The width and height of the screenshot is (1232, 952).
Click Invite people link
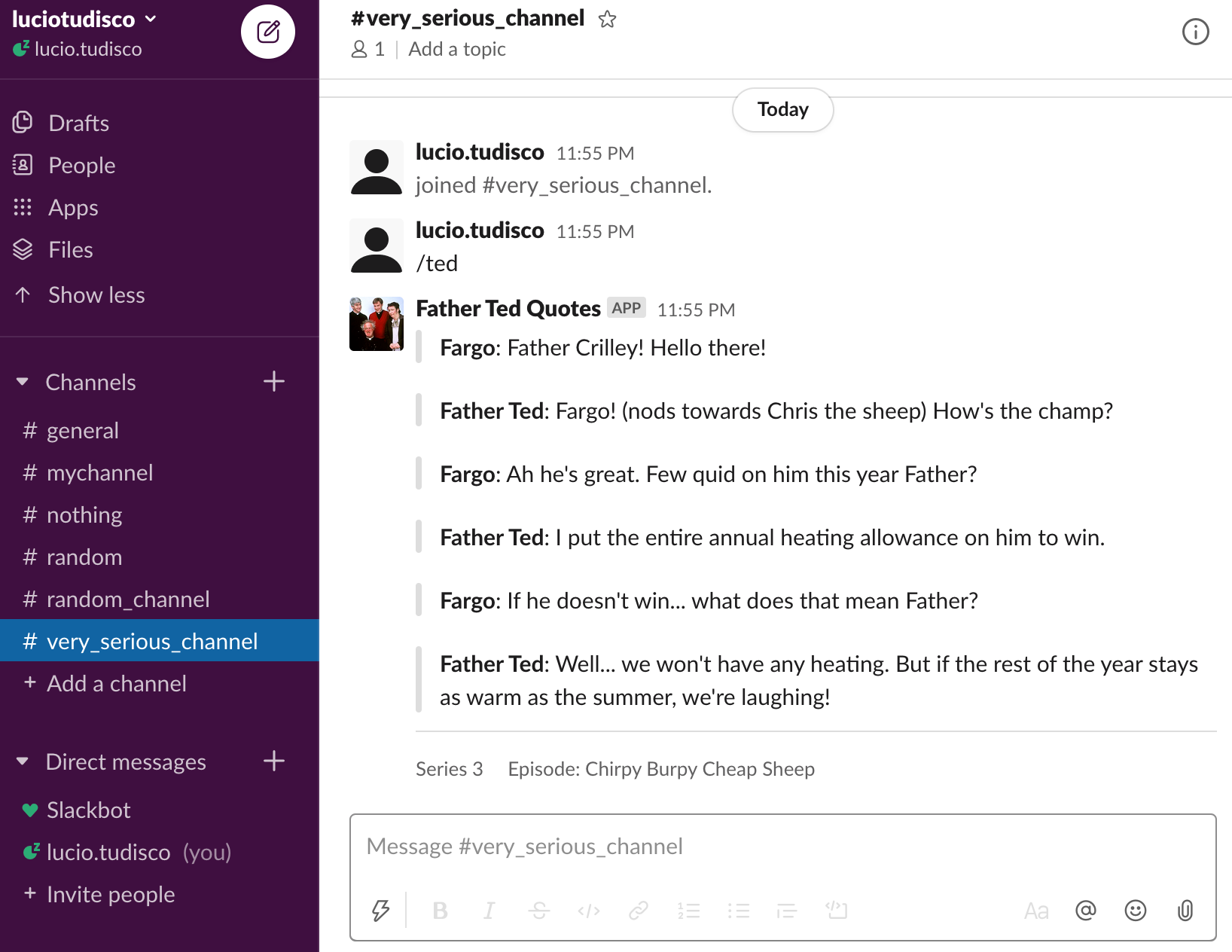(x=111, y=894)
